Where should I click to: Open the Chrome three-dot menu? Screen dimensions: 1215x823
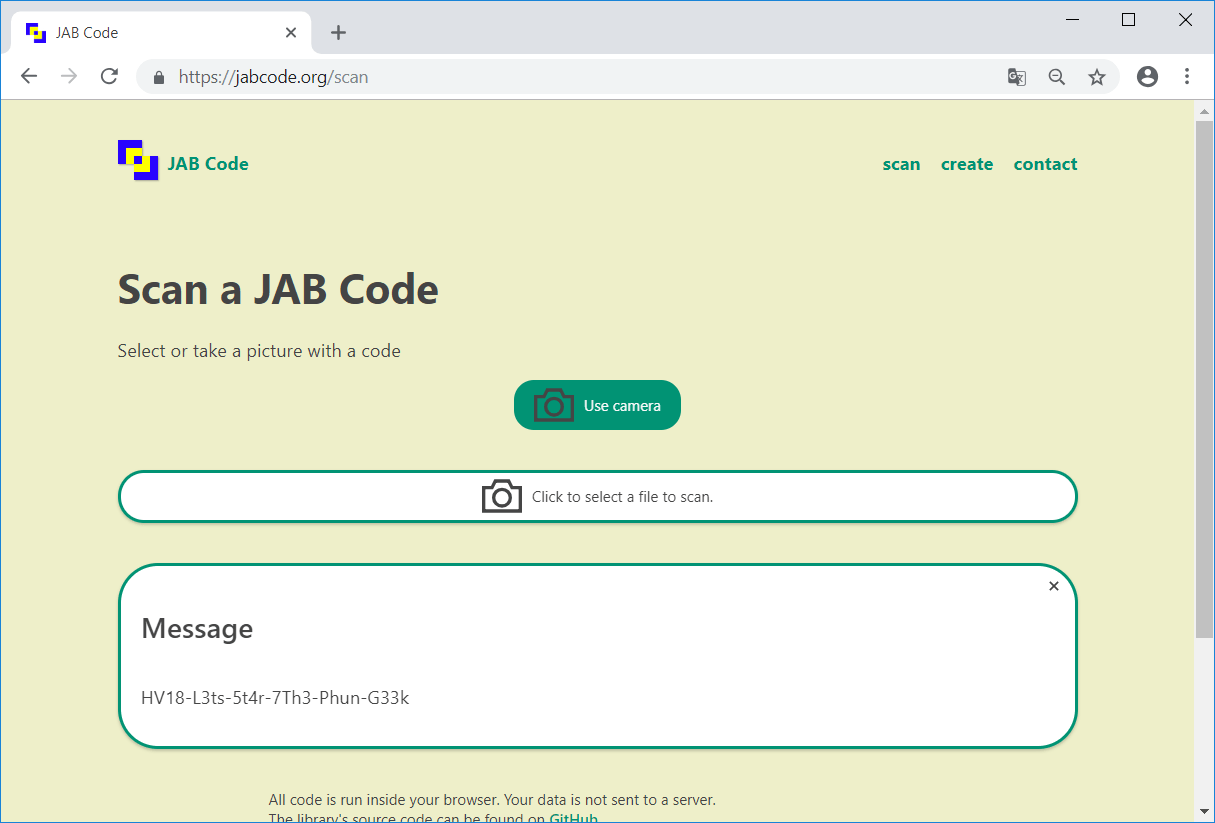coord(1187,76)
